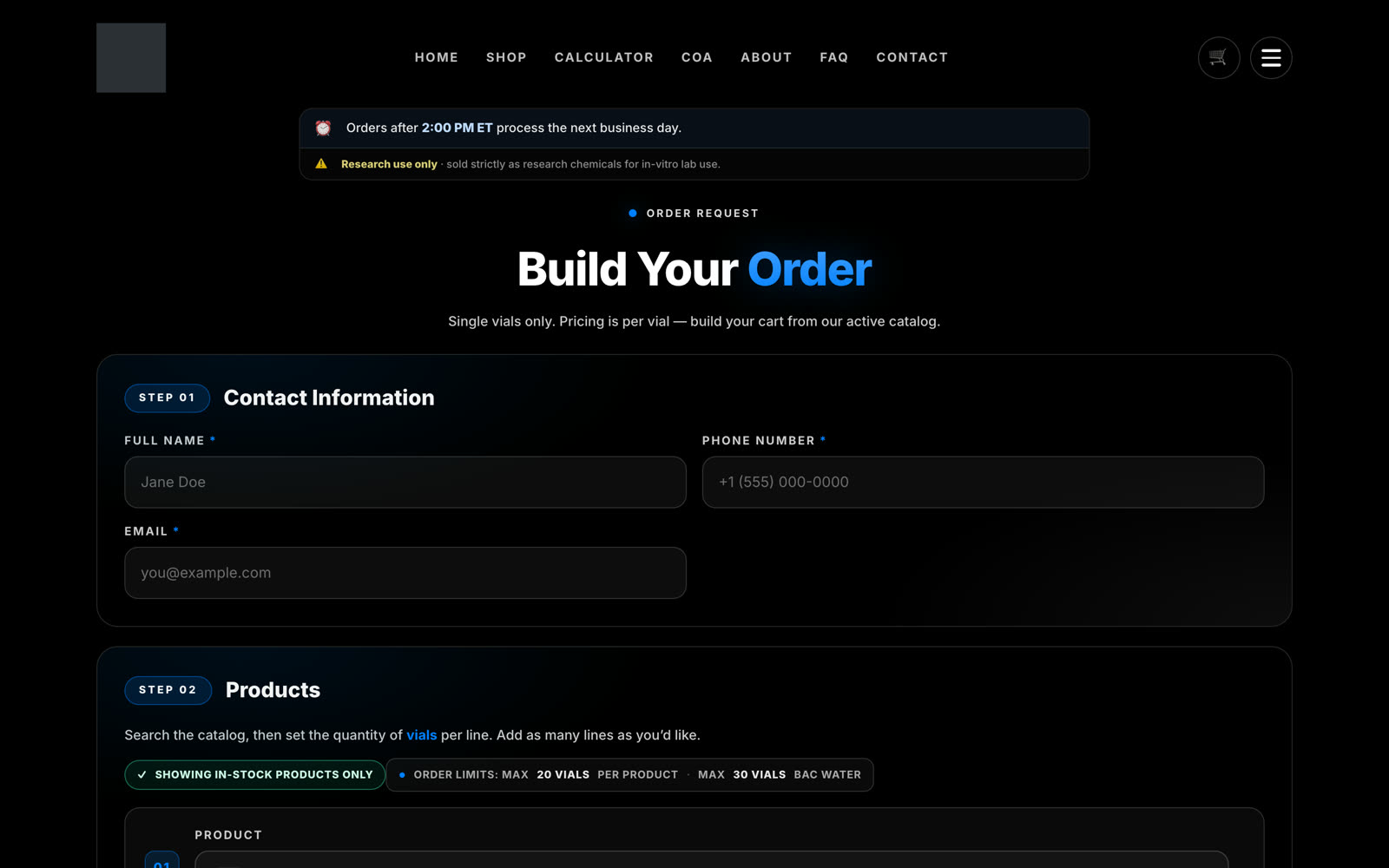Image resolution: width=1389 pixels, height=868 pixels.
Task: Click the 'Build Your Order' heading
Action: pos(694,269)
